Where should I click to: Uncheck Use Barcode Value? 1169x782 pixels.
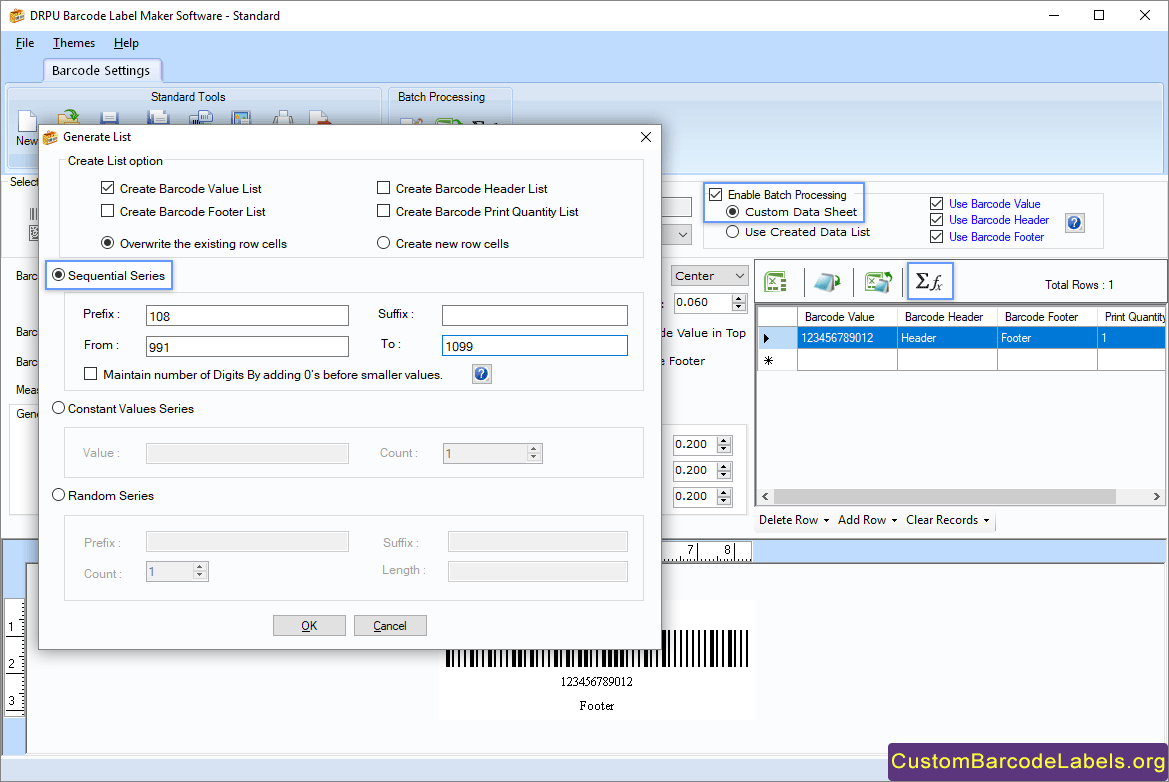pyautogui.click(x=936, y=204)
